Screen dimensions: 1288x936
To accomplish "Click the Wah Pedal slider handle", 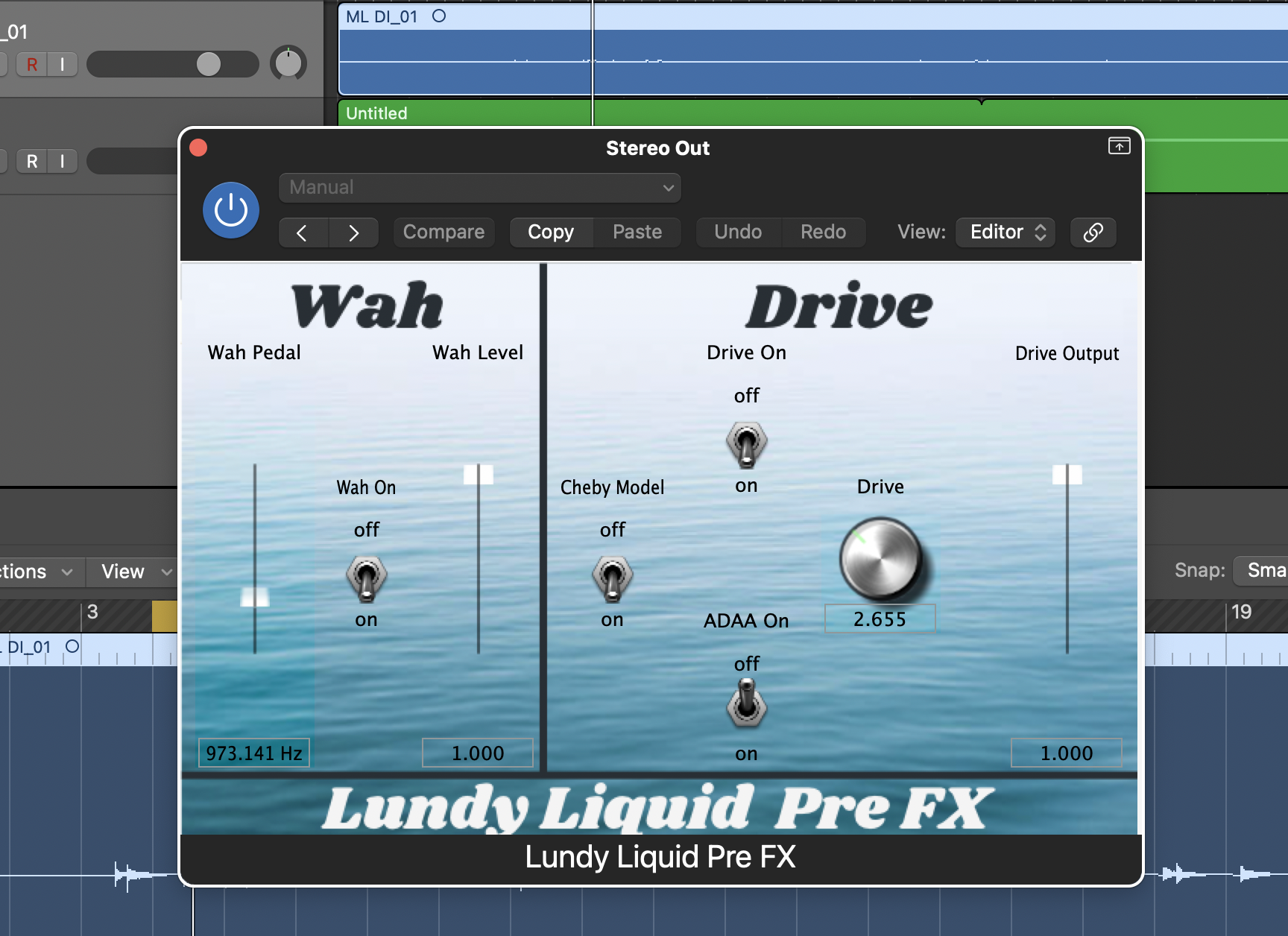I will point(255,597).
